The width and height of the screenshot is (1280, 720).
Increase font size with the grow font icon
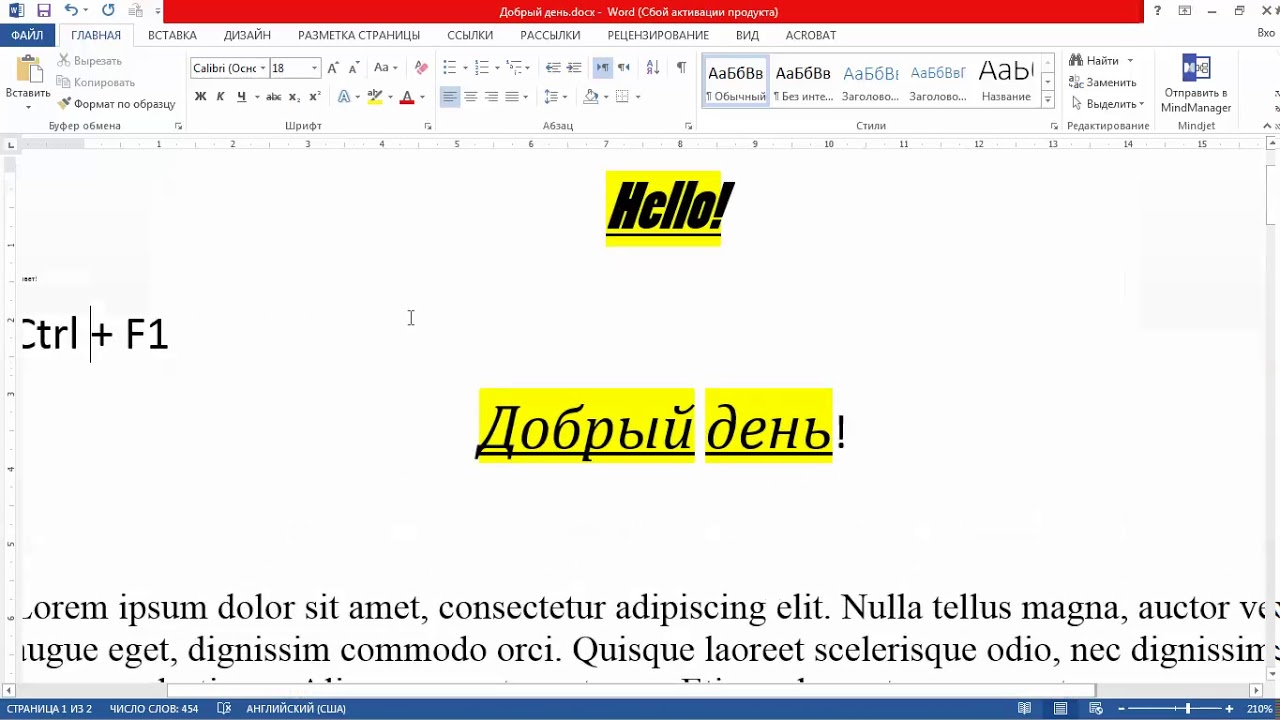[333, 68]
